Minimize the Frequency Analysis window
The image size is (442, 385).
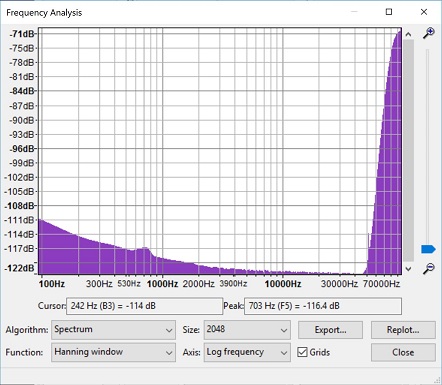pyautogui.click(x=354, y=12)
